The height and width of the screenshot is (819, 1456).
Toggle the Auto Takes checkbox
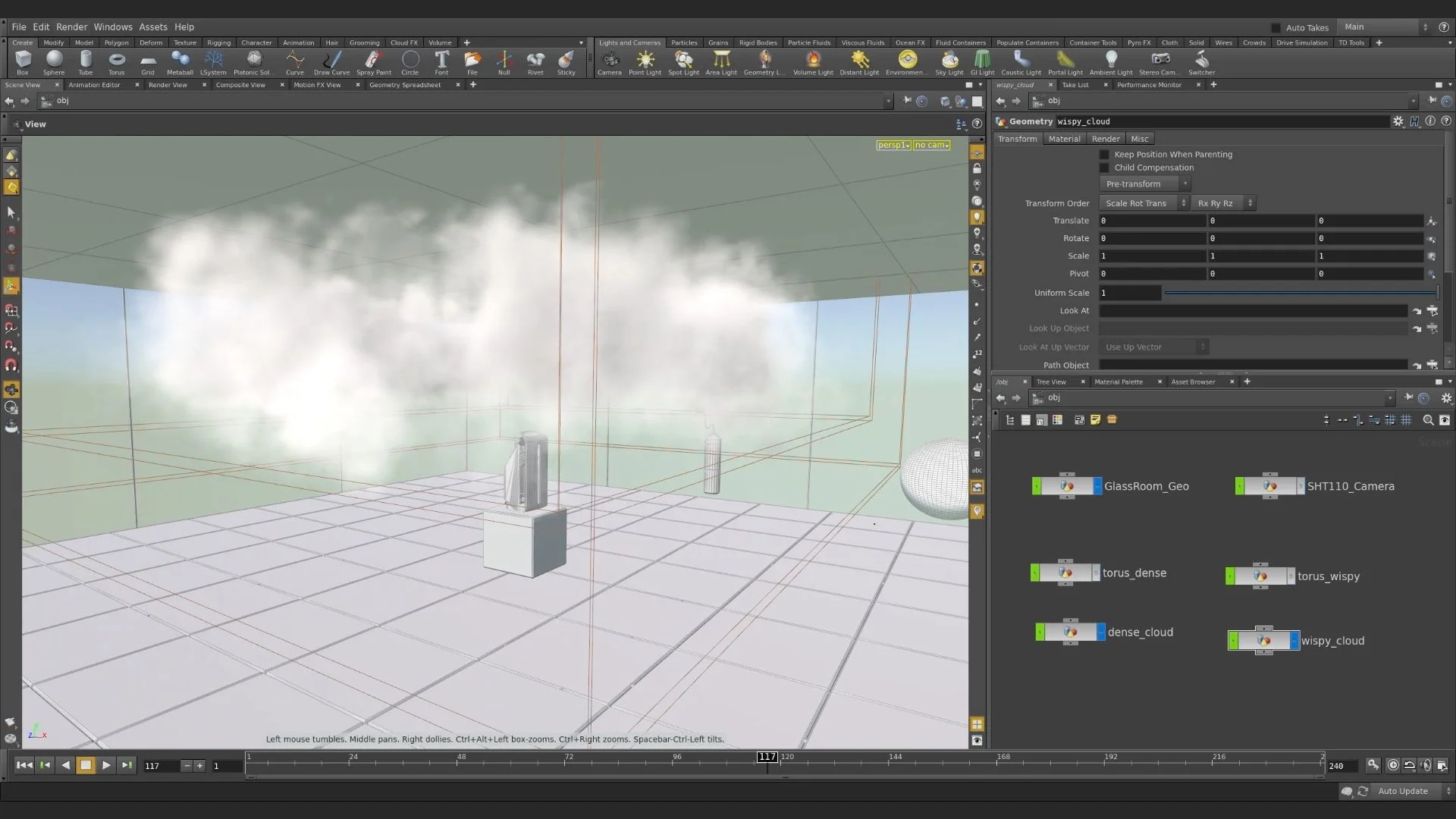(x=1276, y=27)
